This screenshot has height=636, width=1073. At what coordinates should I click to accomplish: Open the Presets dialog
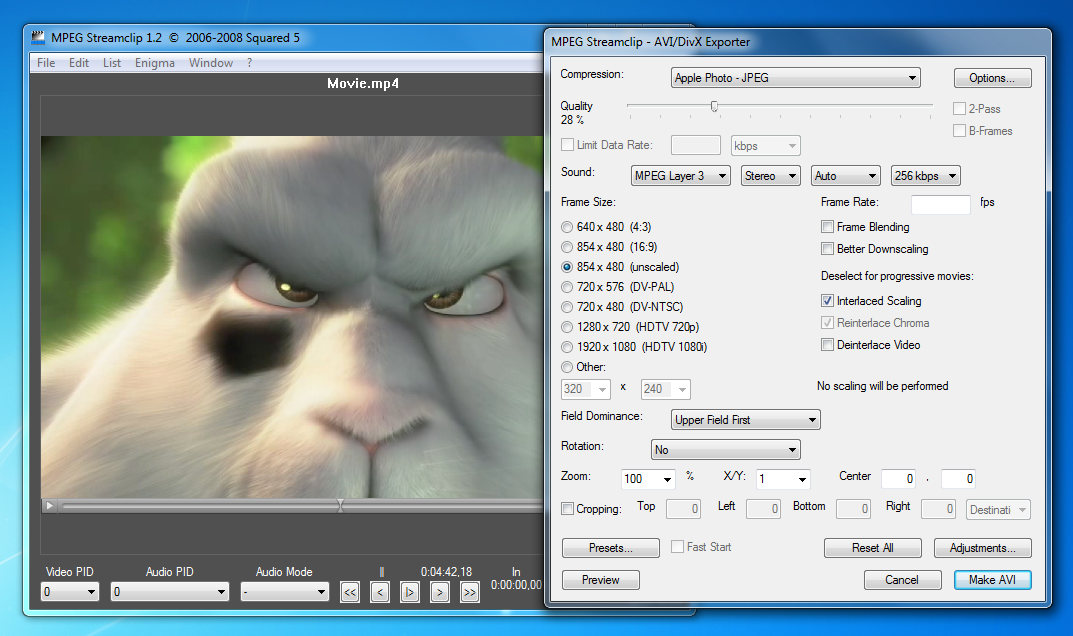point(610,547)
